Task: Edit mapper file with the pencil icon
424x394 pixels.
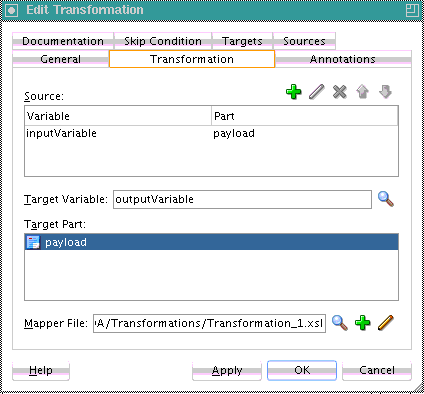Action: pyautogui.click(x=386, y=323)
